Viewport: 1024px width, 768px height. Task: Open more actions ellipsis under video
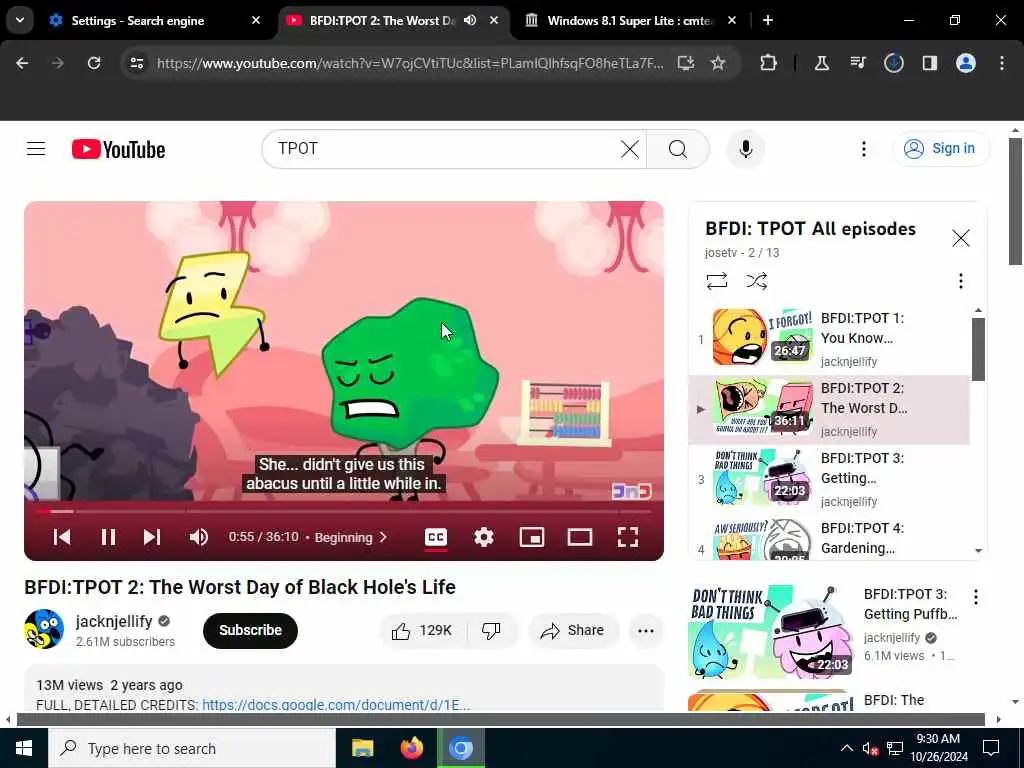(645, 630)
